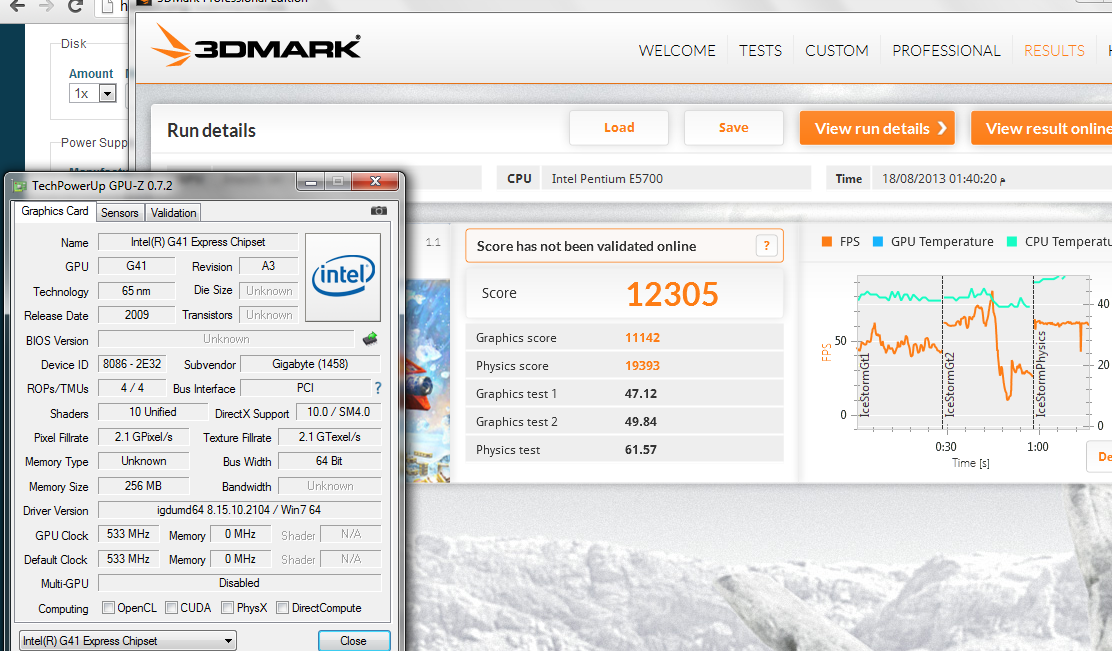Click the overall Score value 12305

pyautogui.click(x=672, y=294)
